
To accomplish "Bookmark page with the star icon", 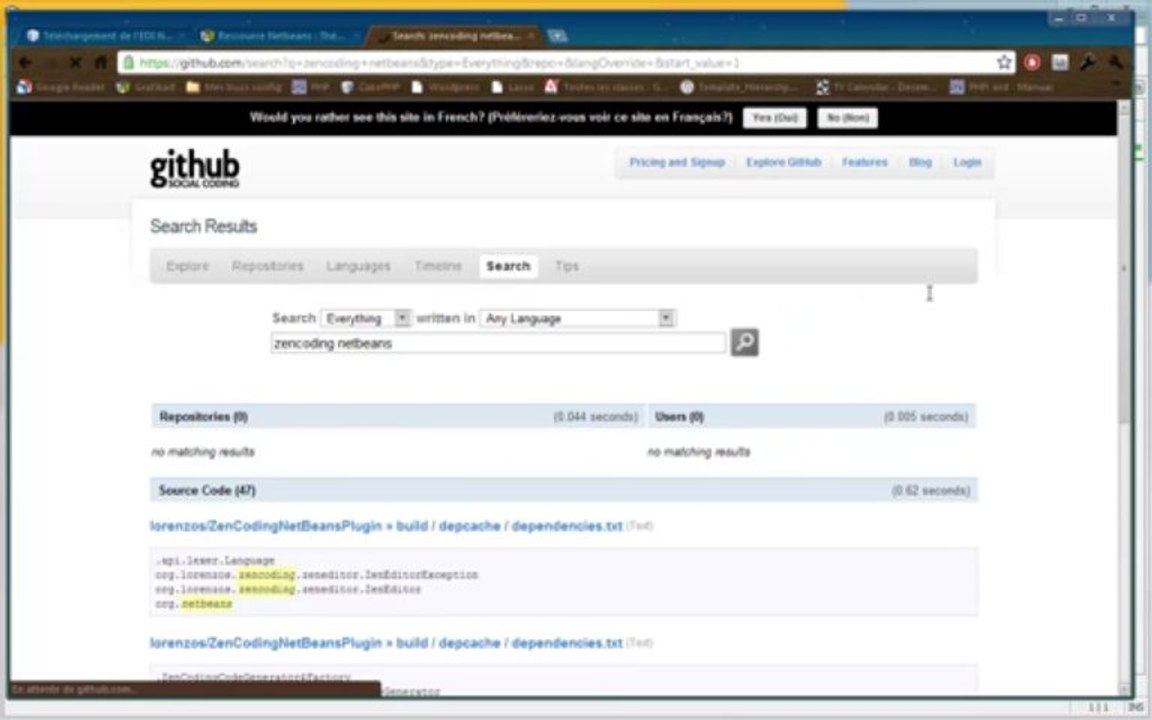I will (1004, 62).
